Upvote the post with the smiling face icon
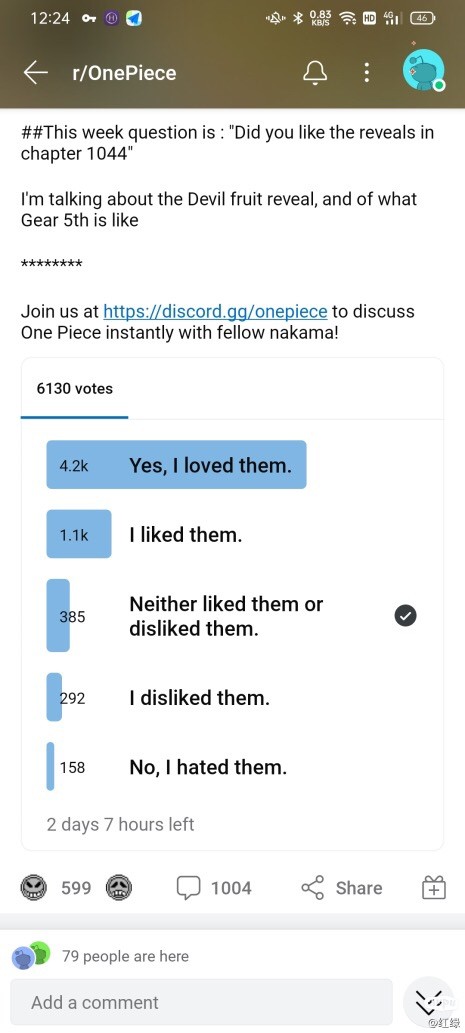 pyautogui.click(x=32, y=887)
